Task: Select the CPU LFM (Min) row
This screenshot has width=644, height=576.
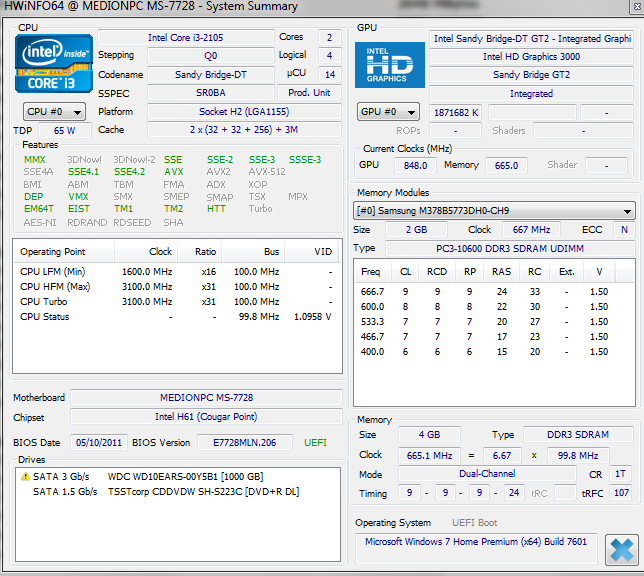Action: pyautogui.click(x=177, y=272)
